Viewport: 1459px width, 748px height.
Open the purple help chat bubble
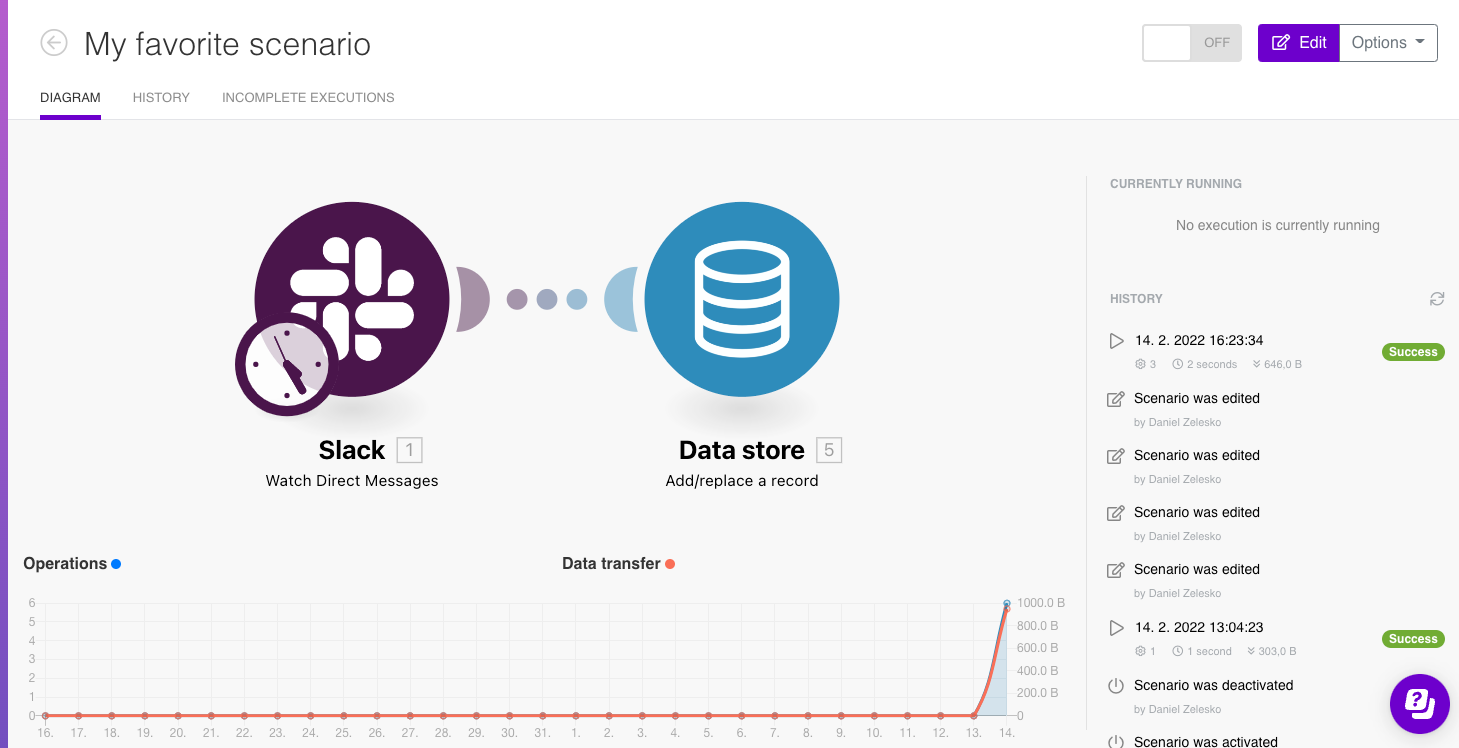[x=1419, y=704]
